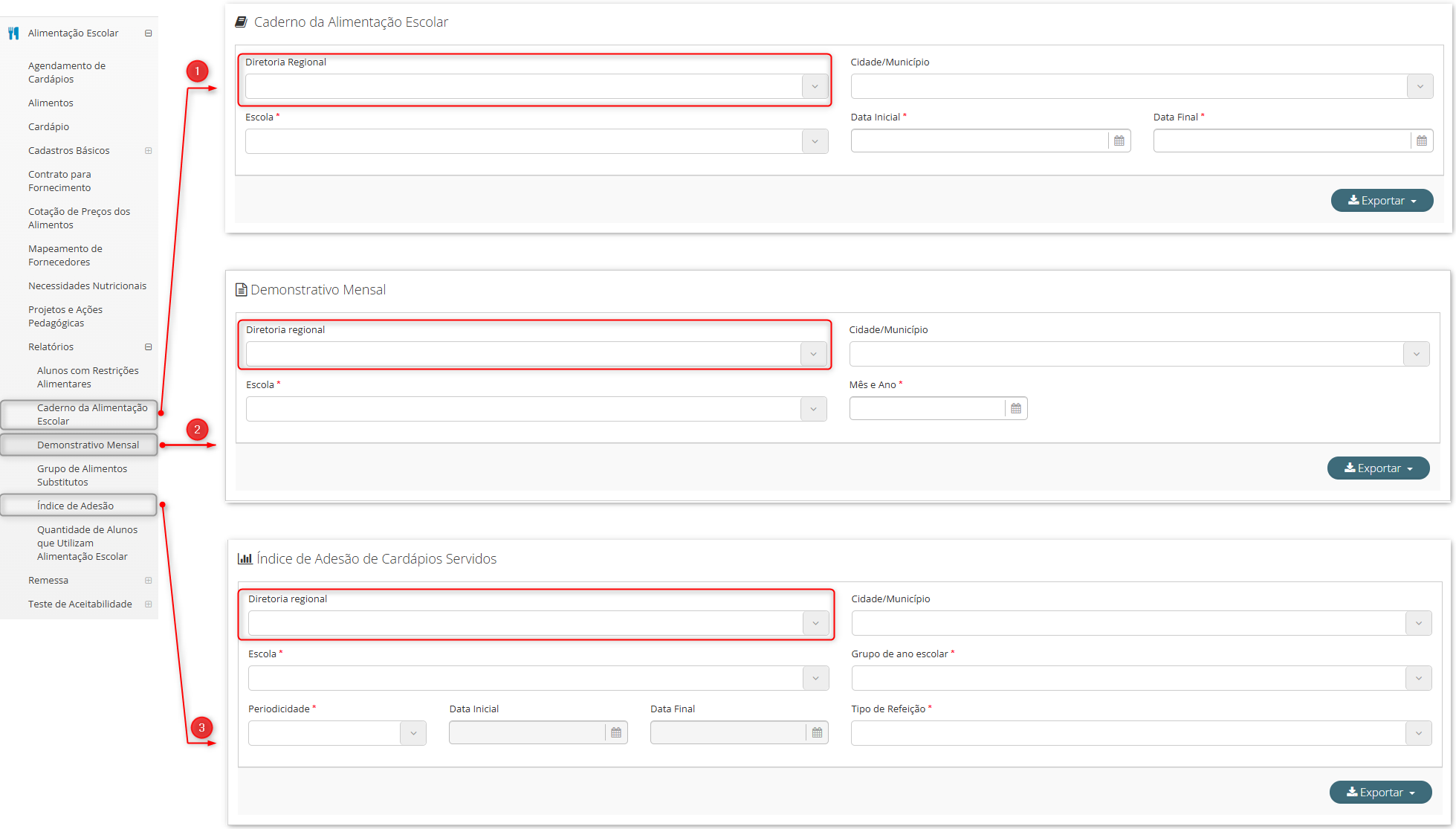Expand the Teste de Aceitabilidade submenu

(149, 604)
